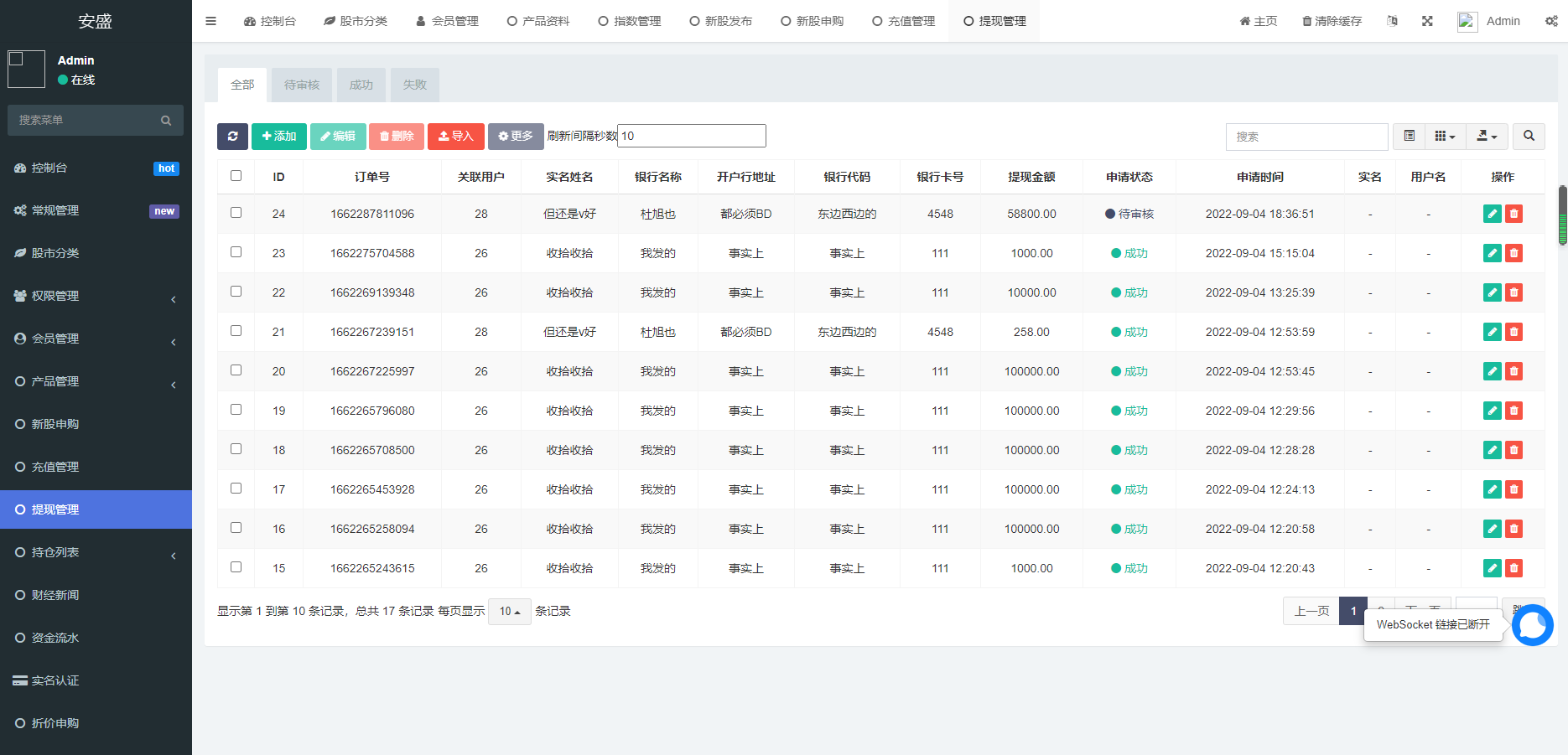Tick the checkbox for row ID 21

[236, 330]
